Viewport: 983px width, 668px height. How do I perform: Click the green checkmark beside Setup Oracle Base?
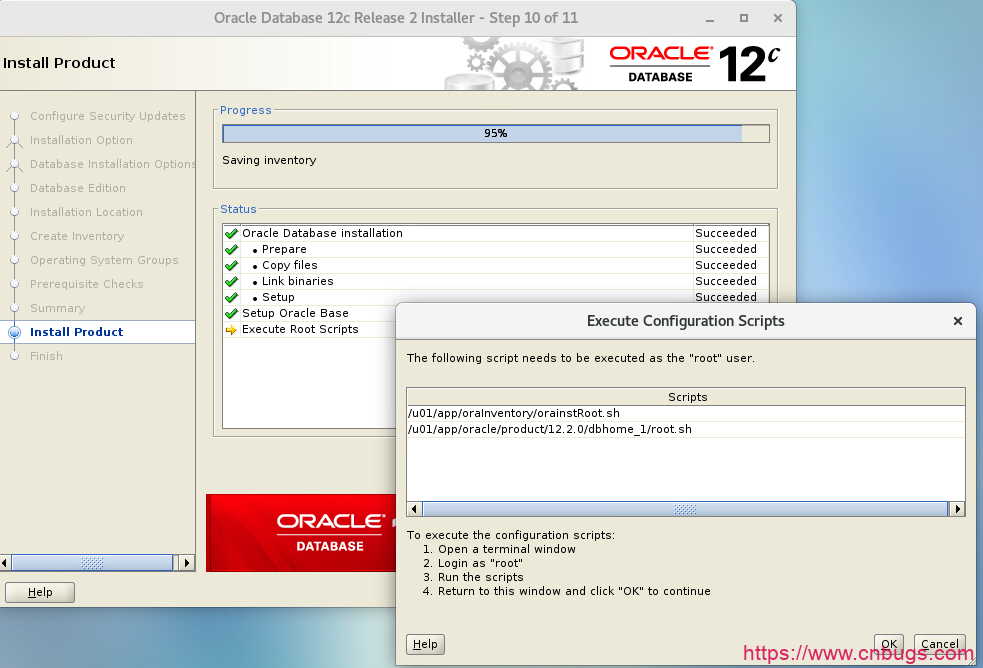click(x=231, y=314)
